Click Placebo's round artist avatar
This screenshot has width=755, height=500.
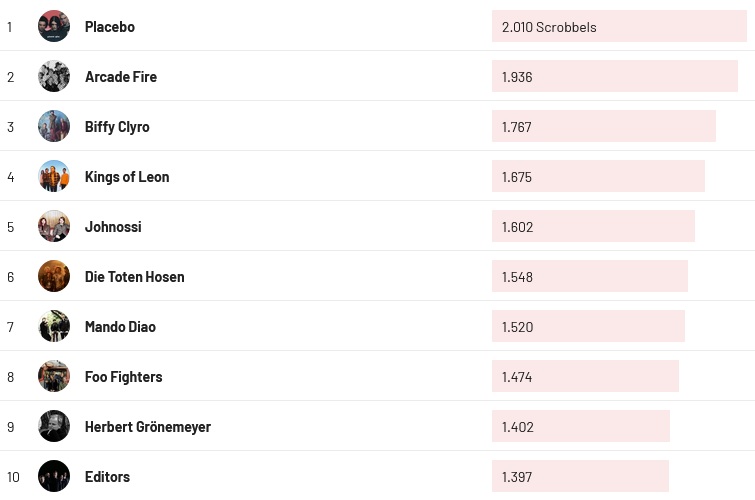click(54, 26)
